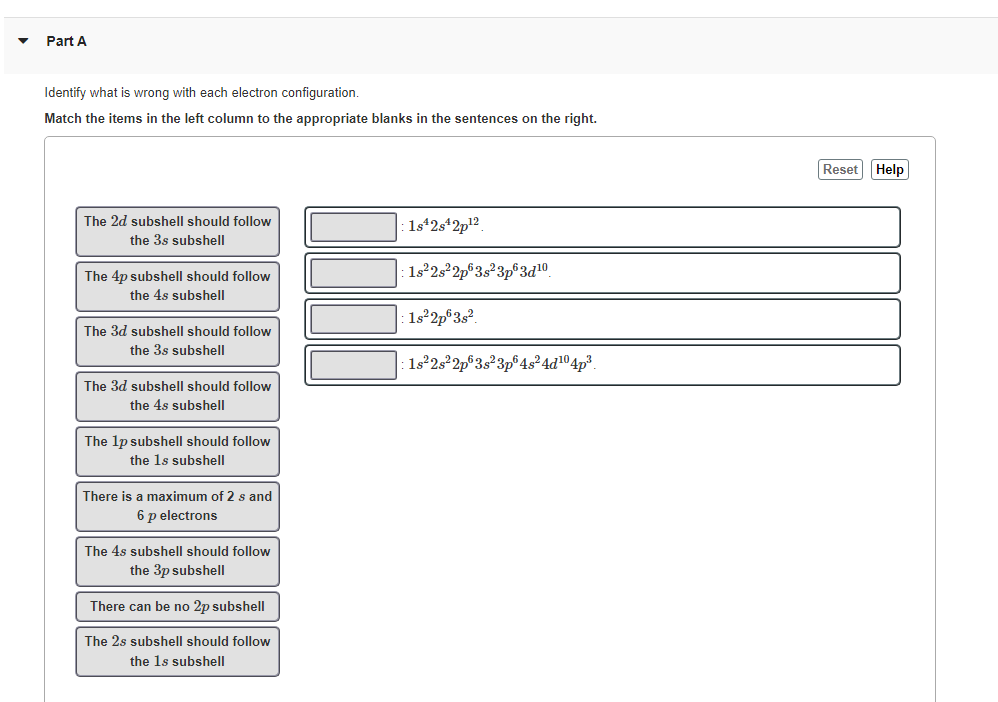The image size is (998, 702).
Task: Select tile 'There can be no 2p subshell'
Action: pyautogui.click(x=177, y=606)
